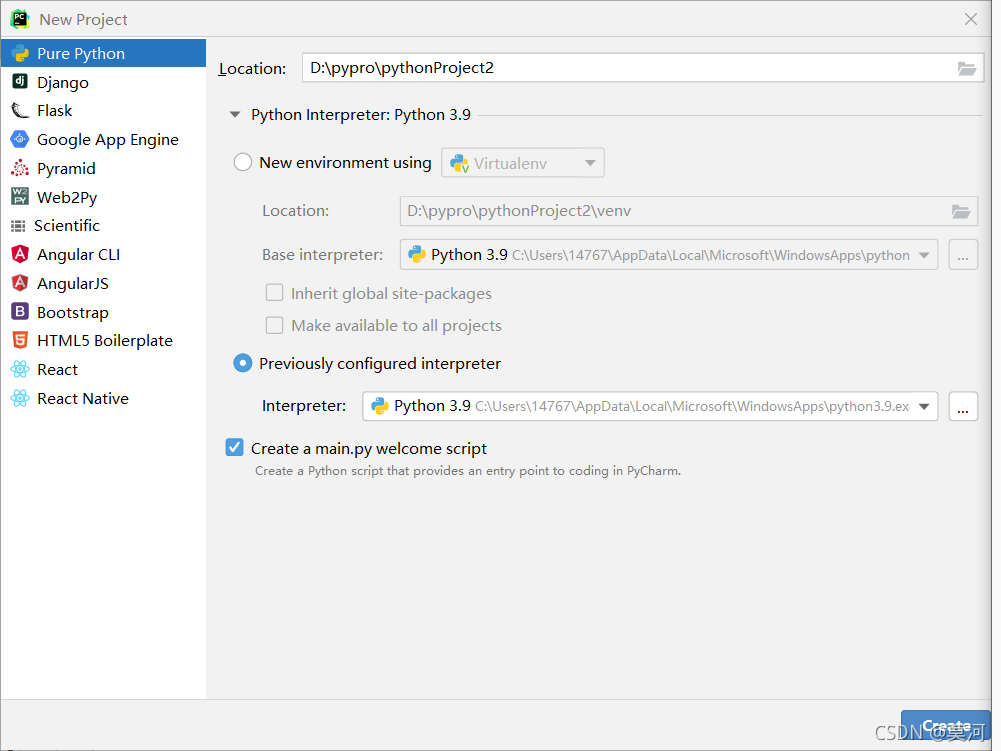Click the Google App Engine icon
The width and height of the screenshot is (1001, 751).
[20, 139]
